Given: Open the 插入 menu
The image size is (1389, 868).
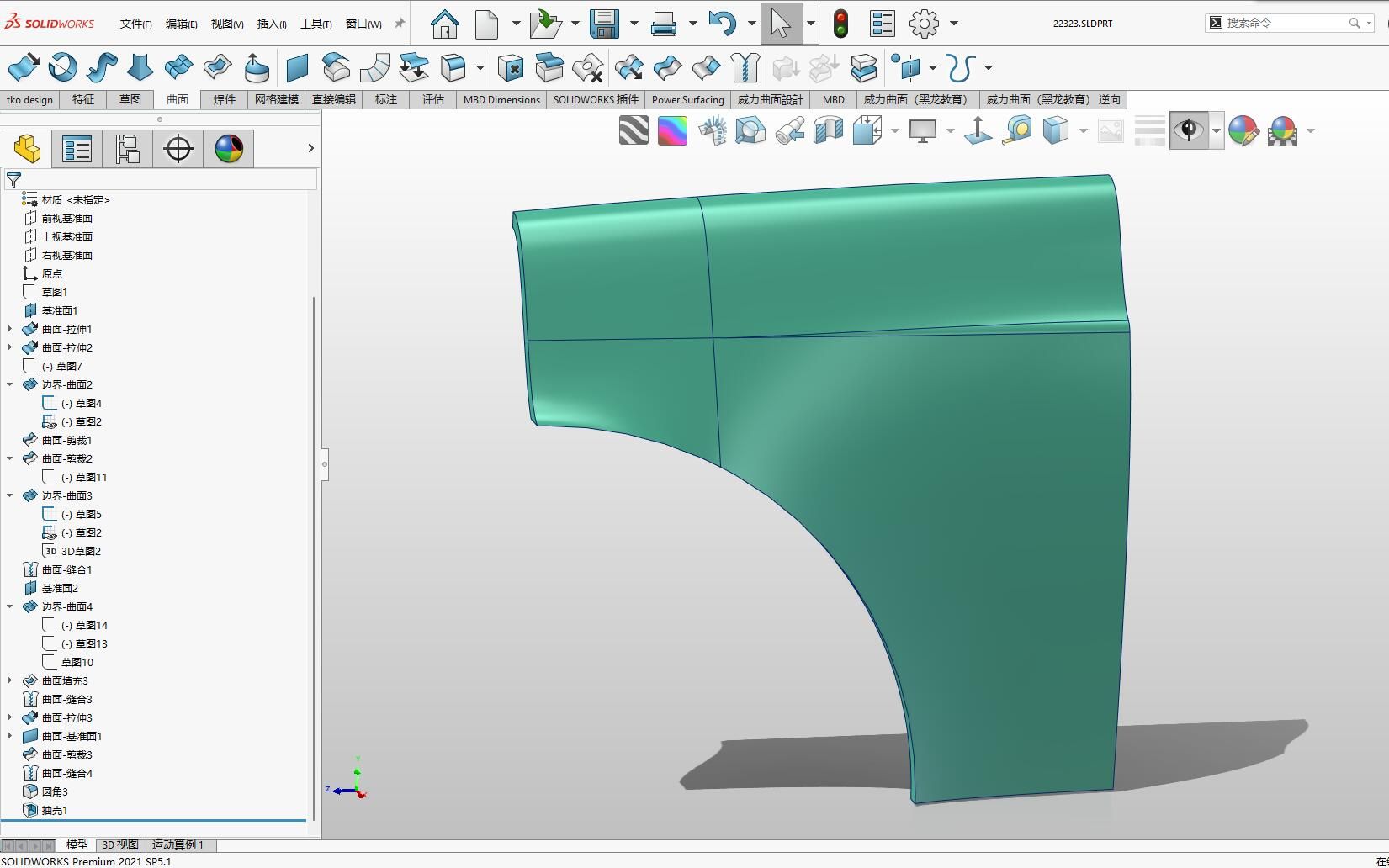Looking at the screenshot, I should tap(270, 24).
